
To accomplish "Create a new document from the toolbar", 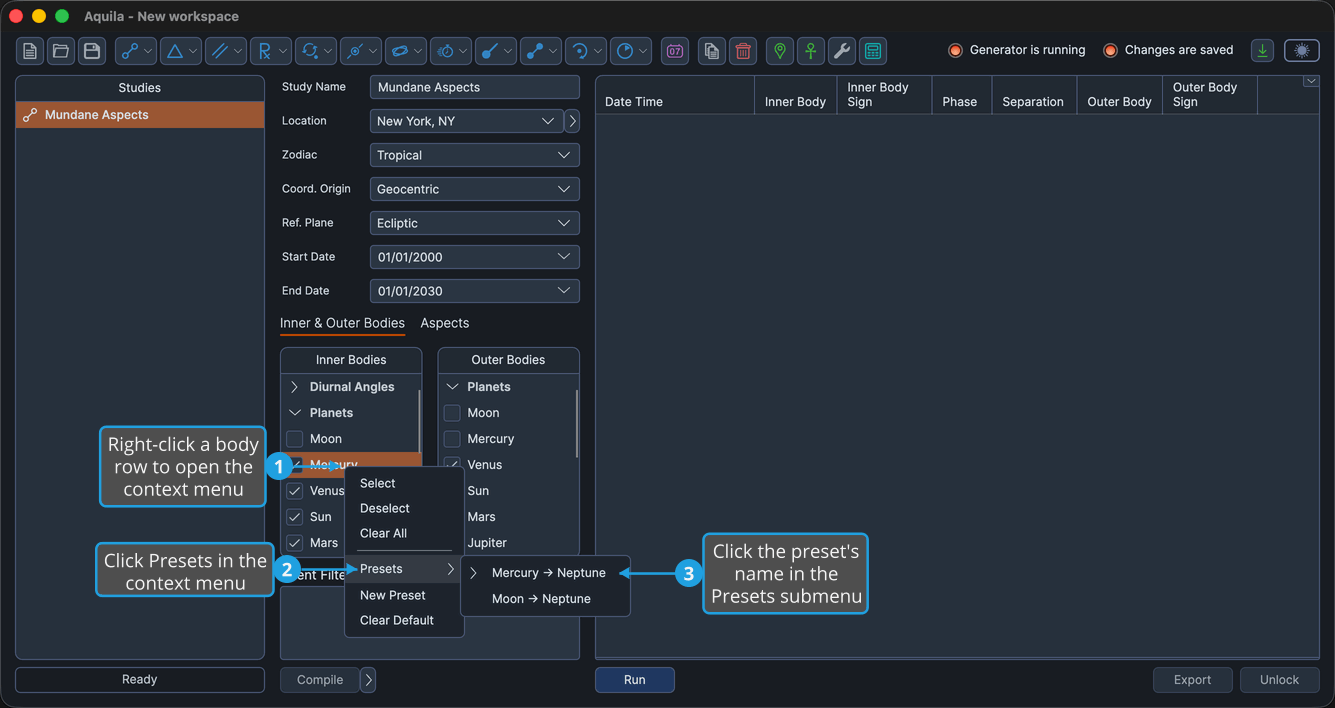I will tap(30, 51).
